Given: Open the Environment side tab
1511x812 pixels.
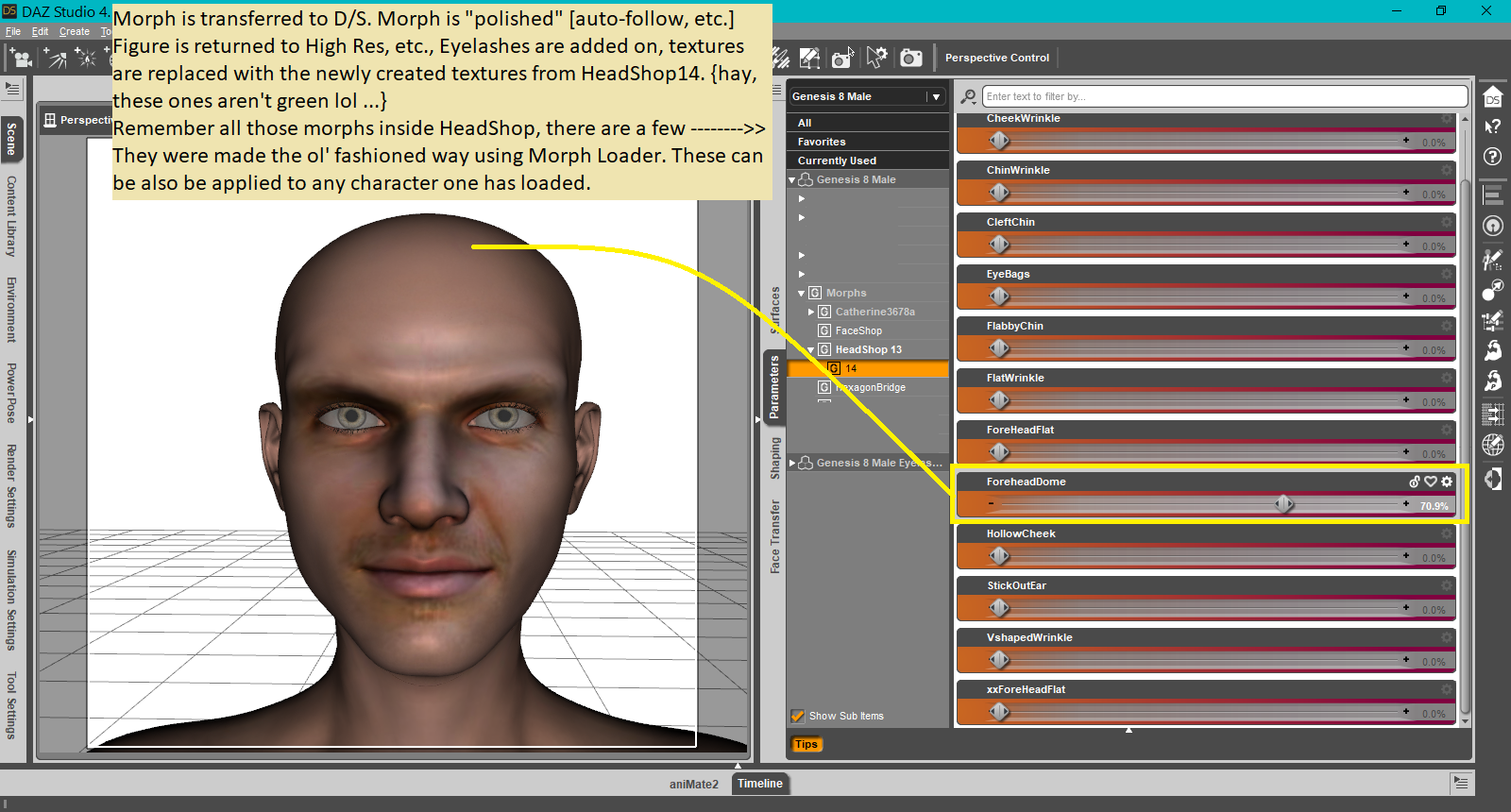Looking at the screenshot, I should pos(11,310).
